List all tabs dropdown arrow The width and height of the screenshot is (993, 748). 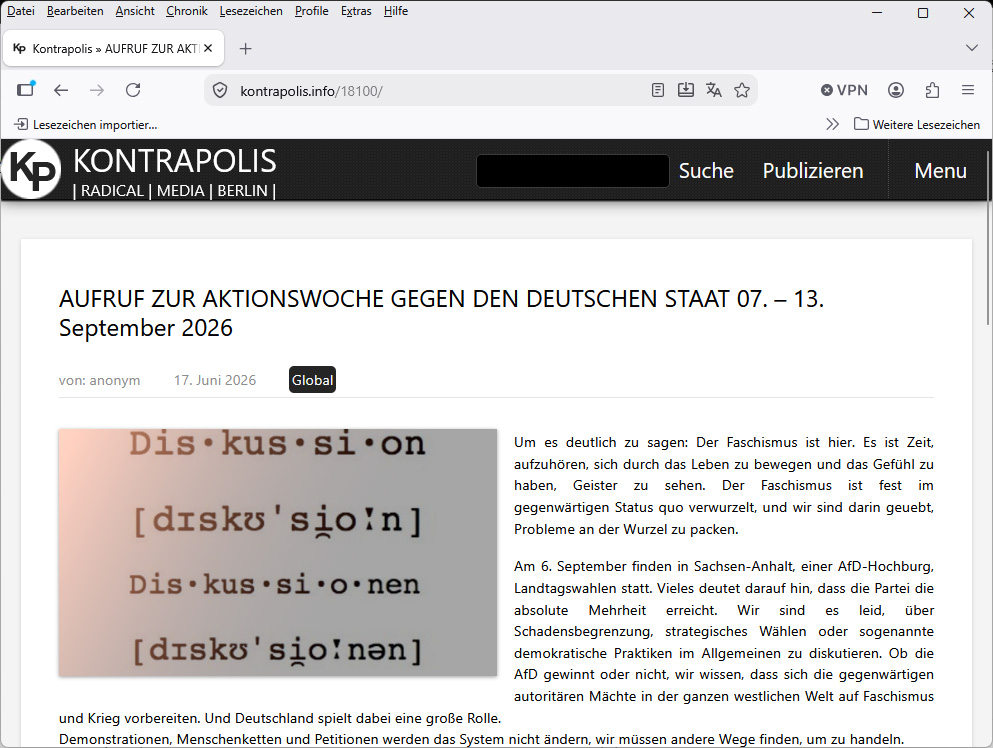971,48
